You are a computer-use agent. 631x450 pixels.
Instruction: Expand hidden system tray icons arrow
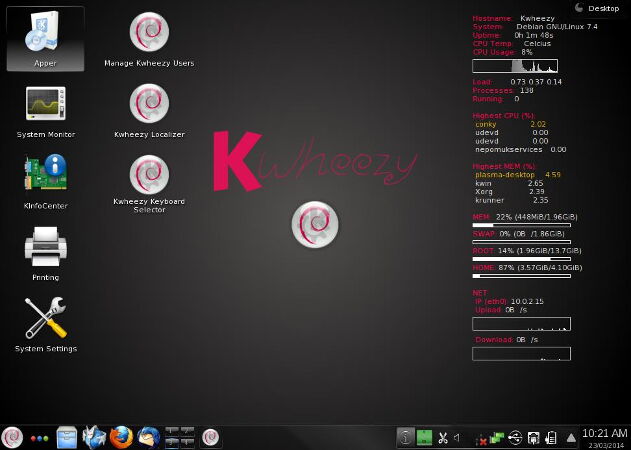pos(571,437)
